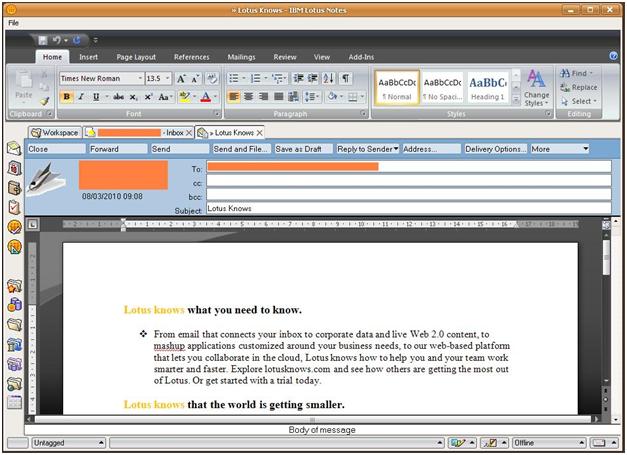Apply the No Spacing style

point(442,88)
